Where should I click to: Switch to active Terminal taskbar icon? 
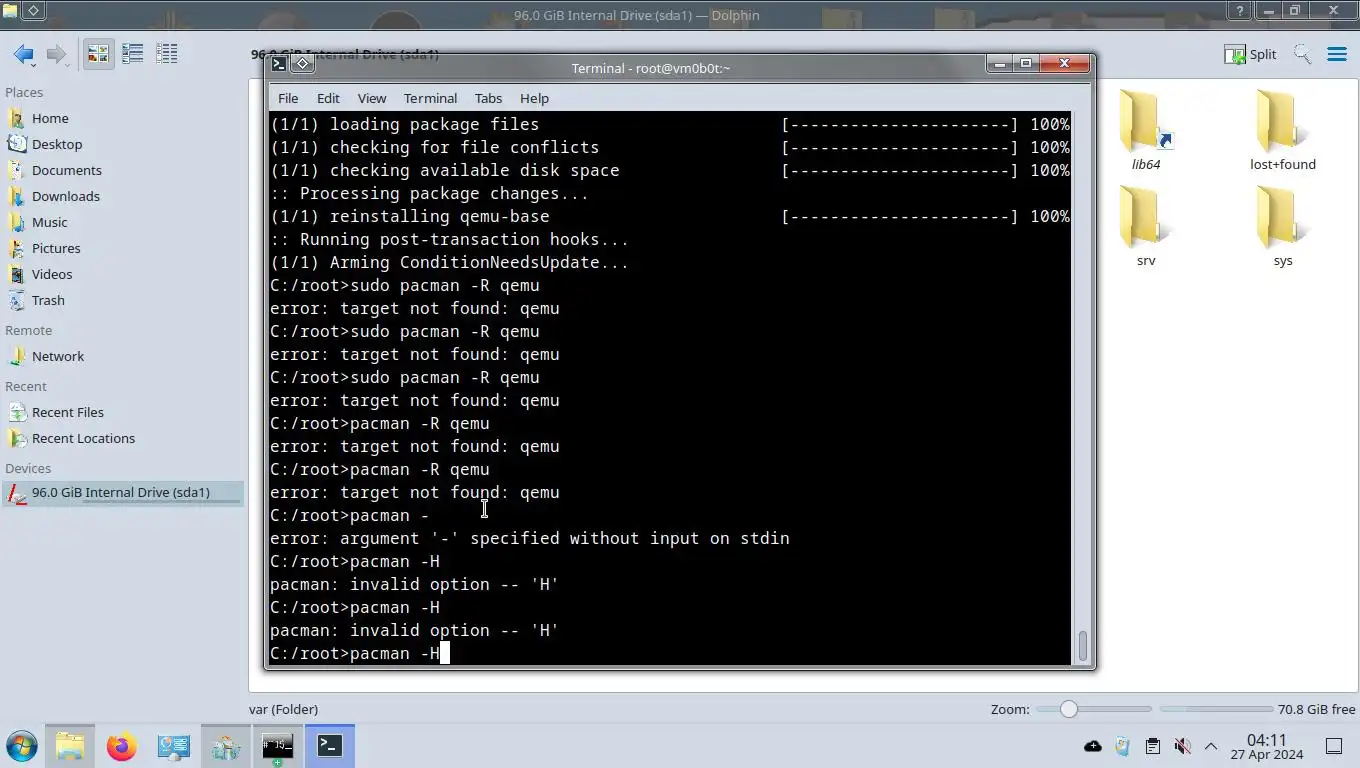[329, 746]
